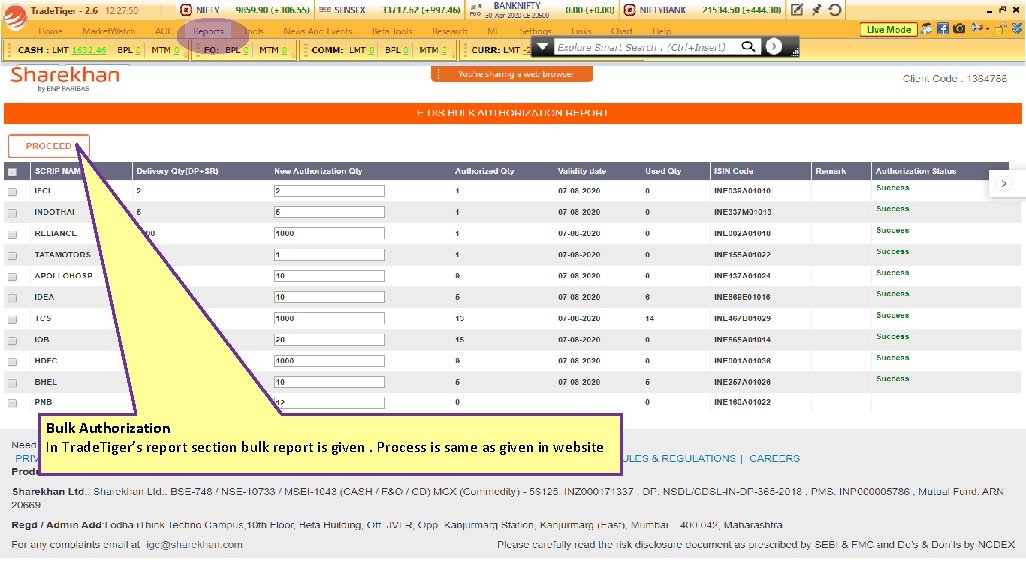
Task: Open the Help menu
Action: point(662,31)
